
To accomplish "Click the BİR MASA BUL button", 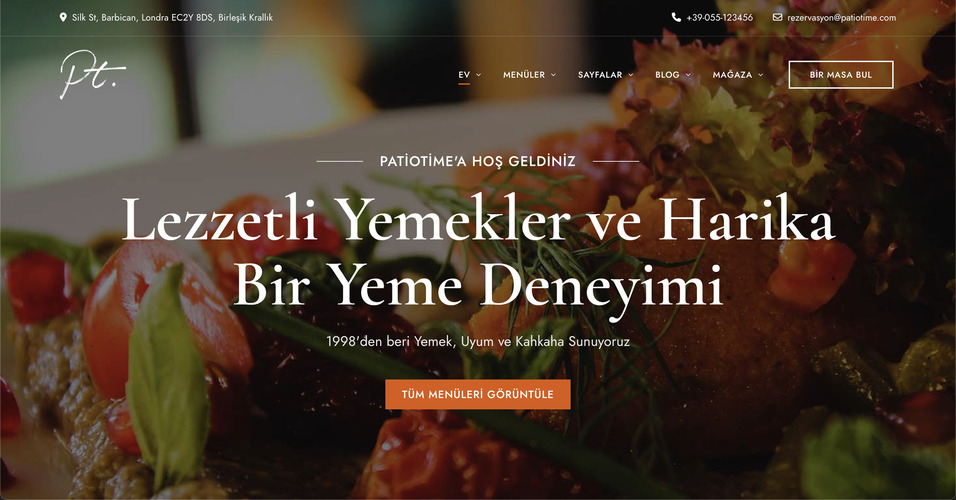I will coord(841,74).
